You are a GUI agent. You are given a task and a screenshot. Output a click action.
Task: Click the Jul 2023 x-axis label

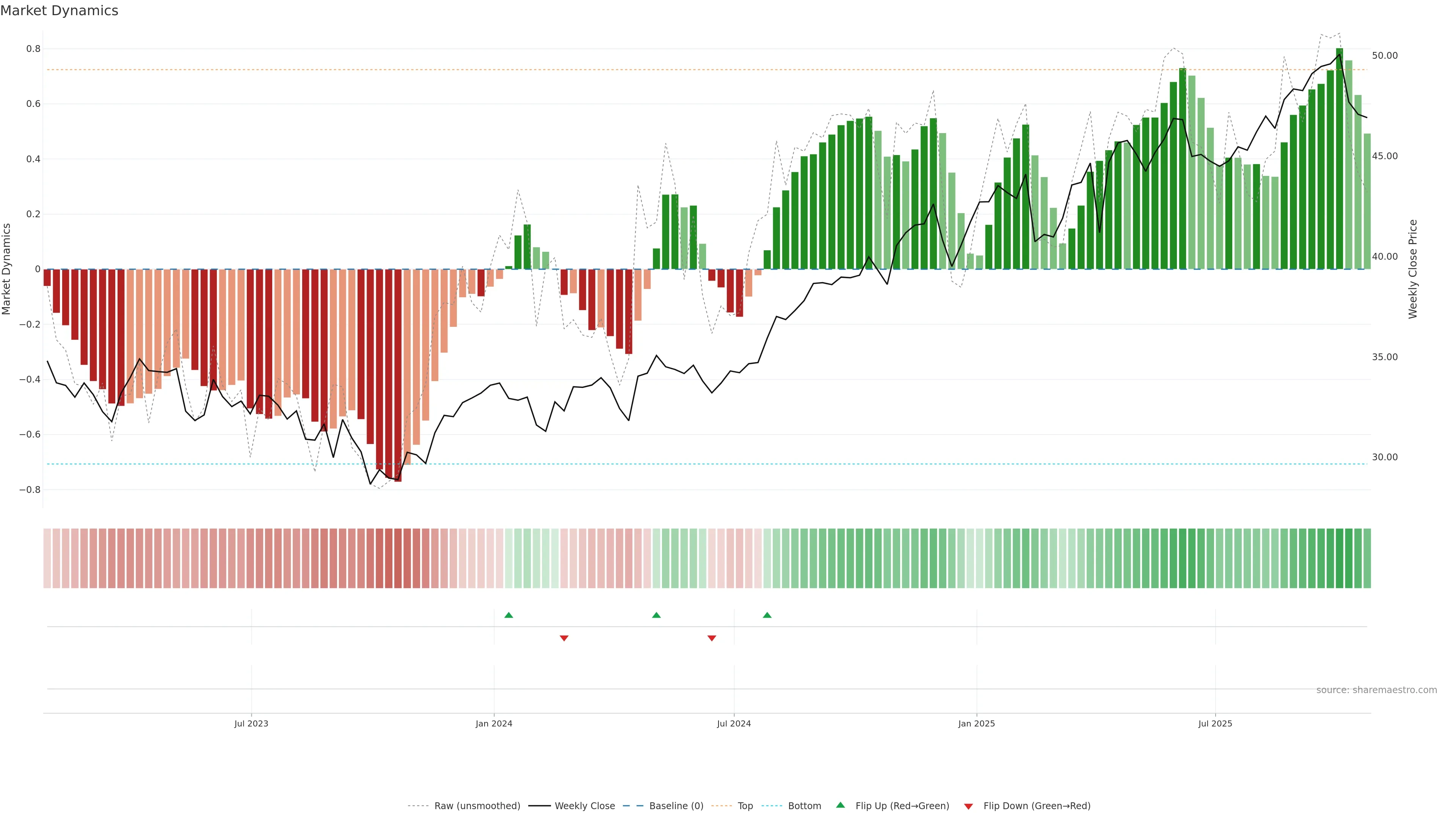click(251, 723)
